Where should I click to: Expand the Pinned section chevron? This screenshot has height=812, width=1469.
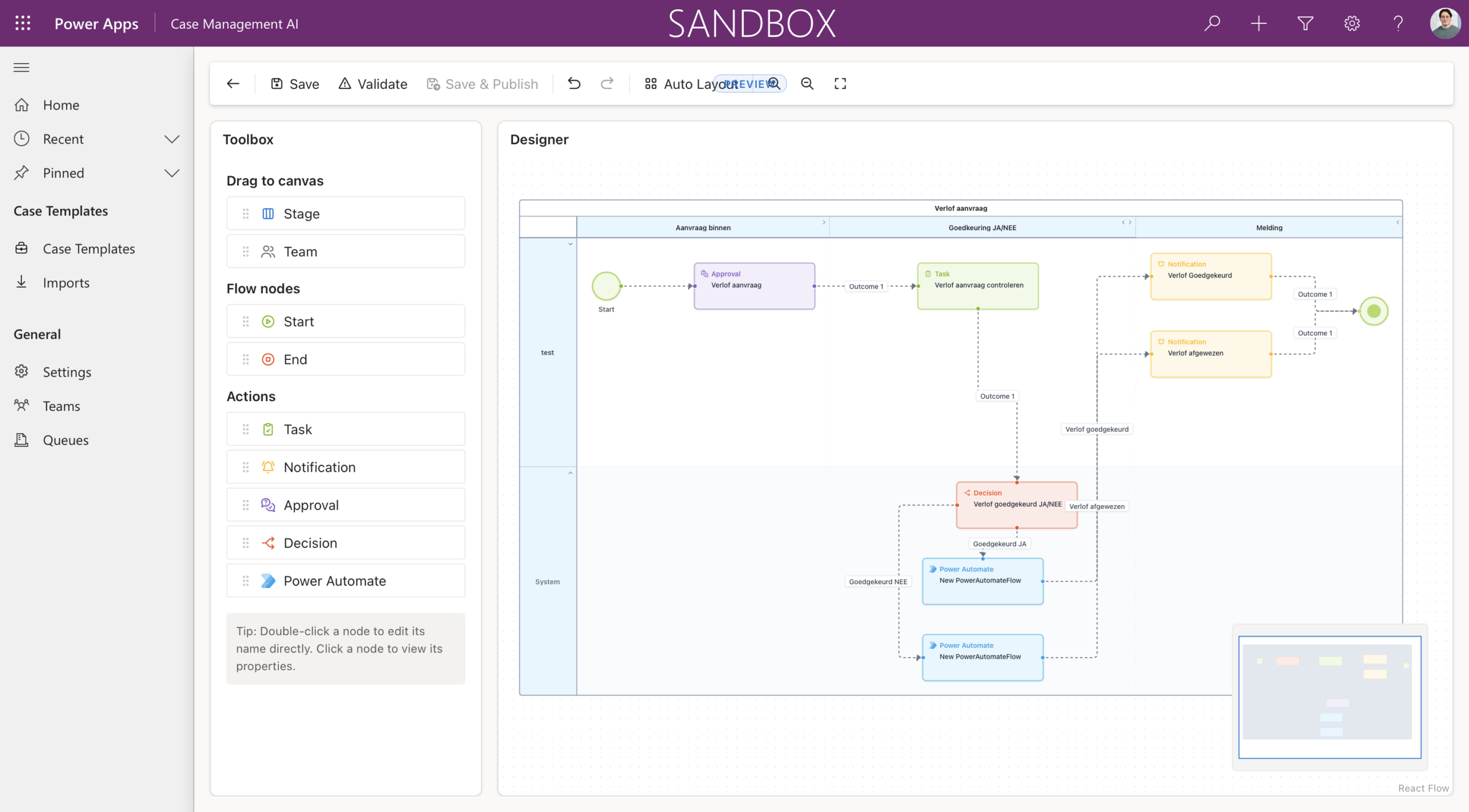pyautogui.click(x=172, y=173)
